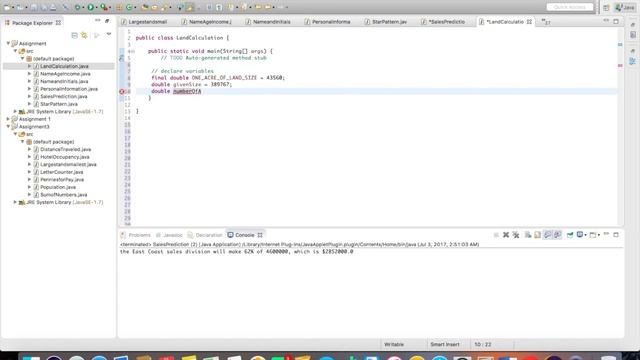Maximize the Package Explorer view
This screenshot has height=360, width=640.
[x=107, y=20]
